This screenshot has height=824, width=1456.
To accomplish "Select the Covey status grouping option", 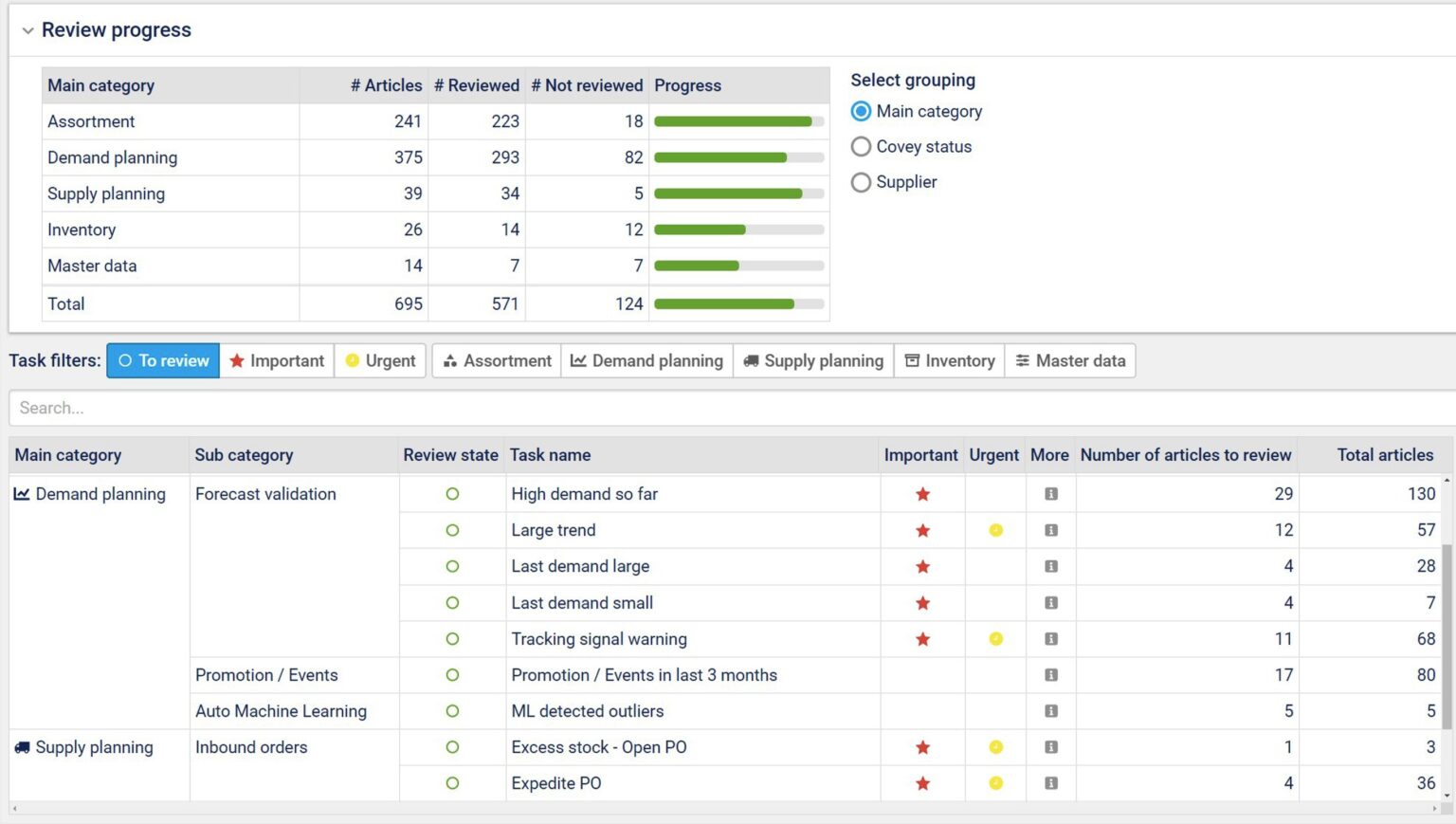I will click(x=861, y=147).
